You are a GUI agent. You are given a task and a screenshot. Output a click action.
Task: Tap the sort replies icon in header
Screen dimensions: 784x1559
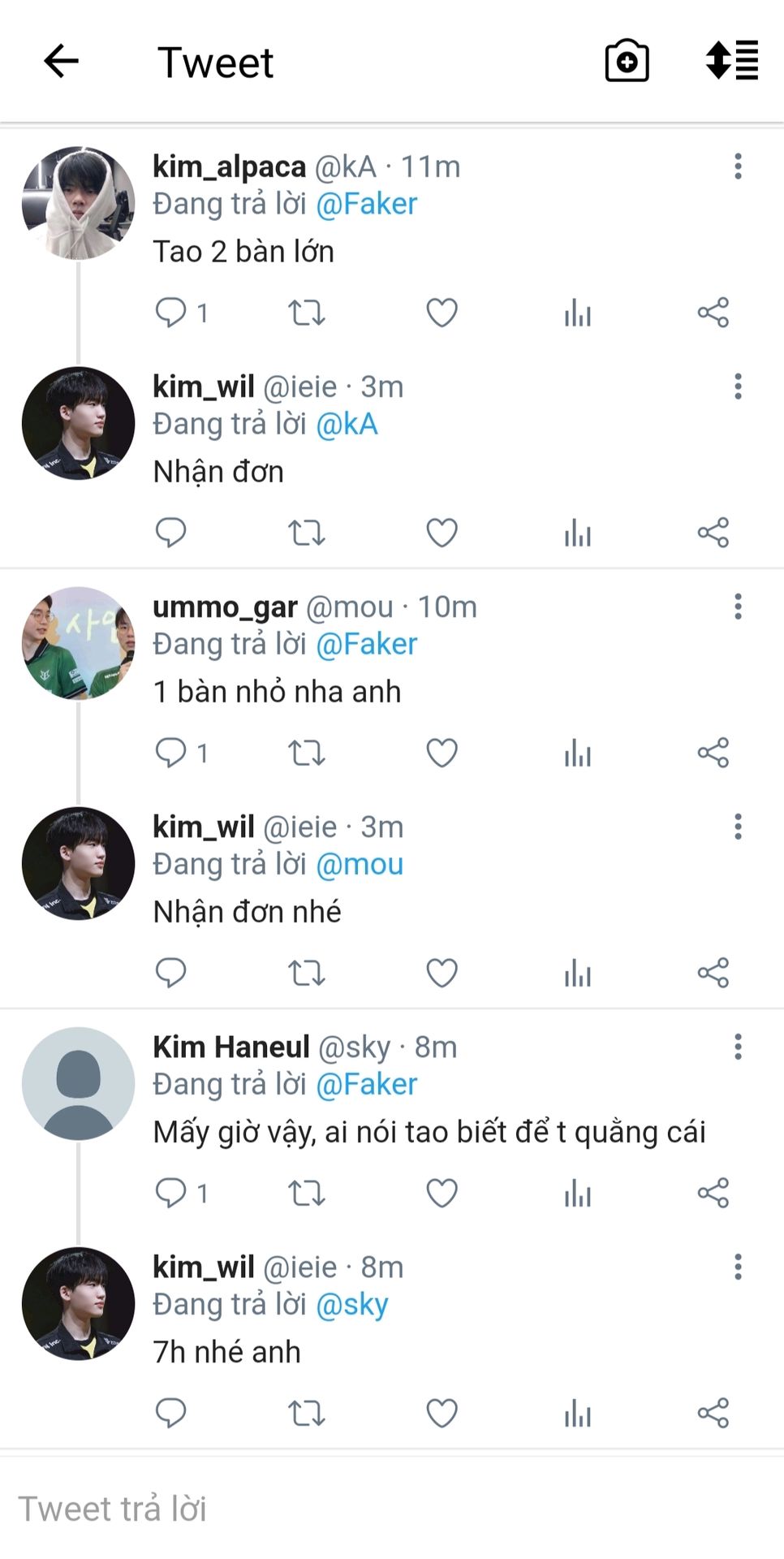click(x=732, y=61)
